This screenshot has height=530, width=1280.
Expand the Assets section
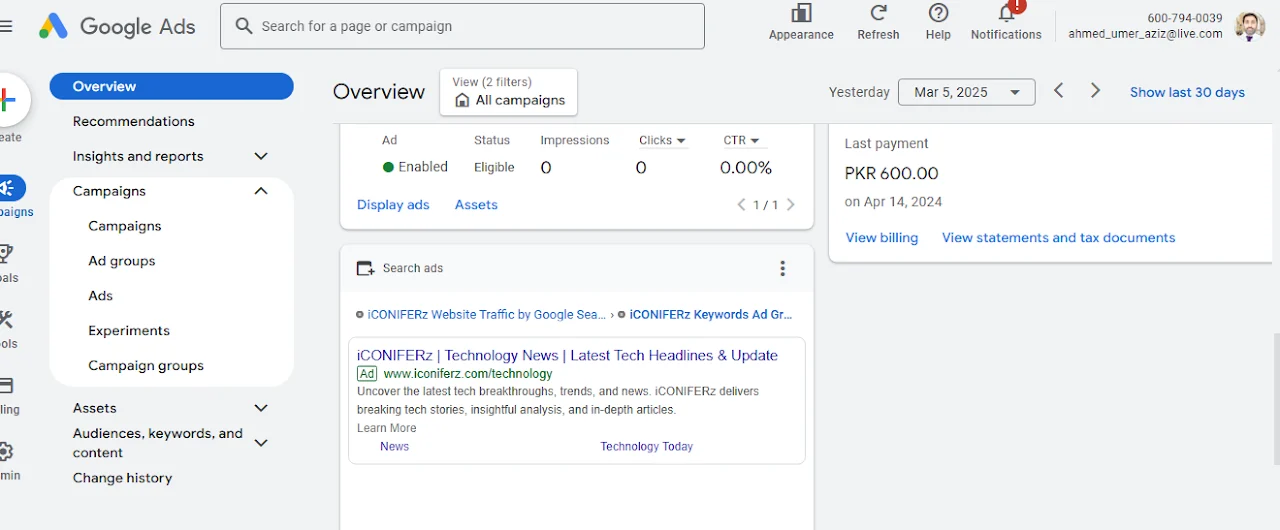click(x=261, y=408)
